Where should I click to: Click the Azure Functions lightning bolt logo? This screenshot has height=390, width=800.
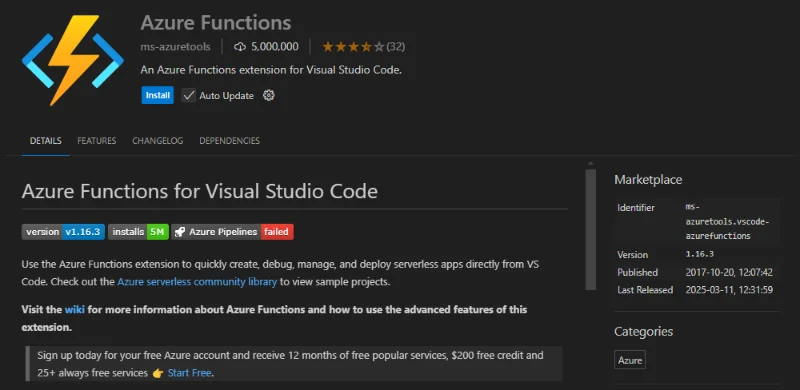72,60
